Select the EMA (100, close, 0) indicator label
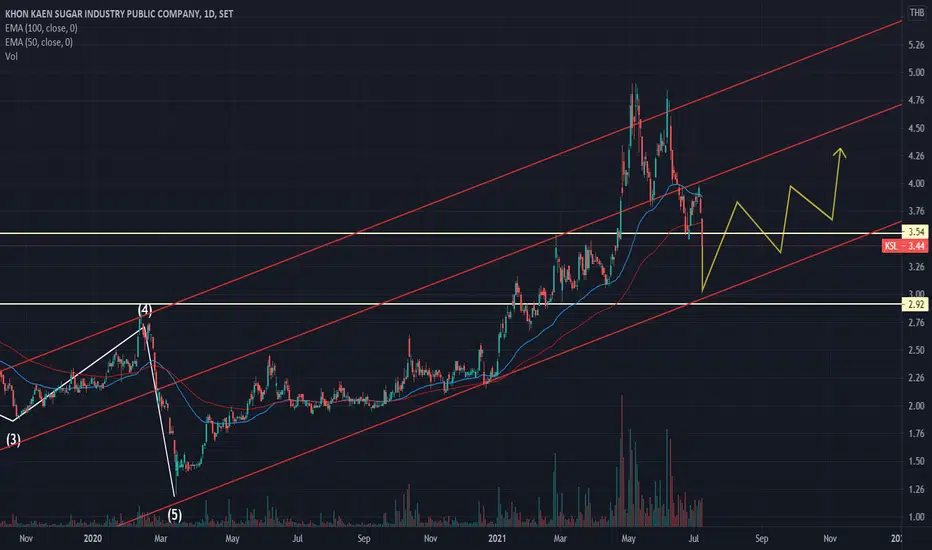The height and width of the screenshot is (550, 932). tap(41, 28)
